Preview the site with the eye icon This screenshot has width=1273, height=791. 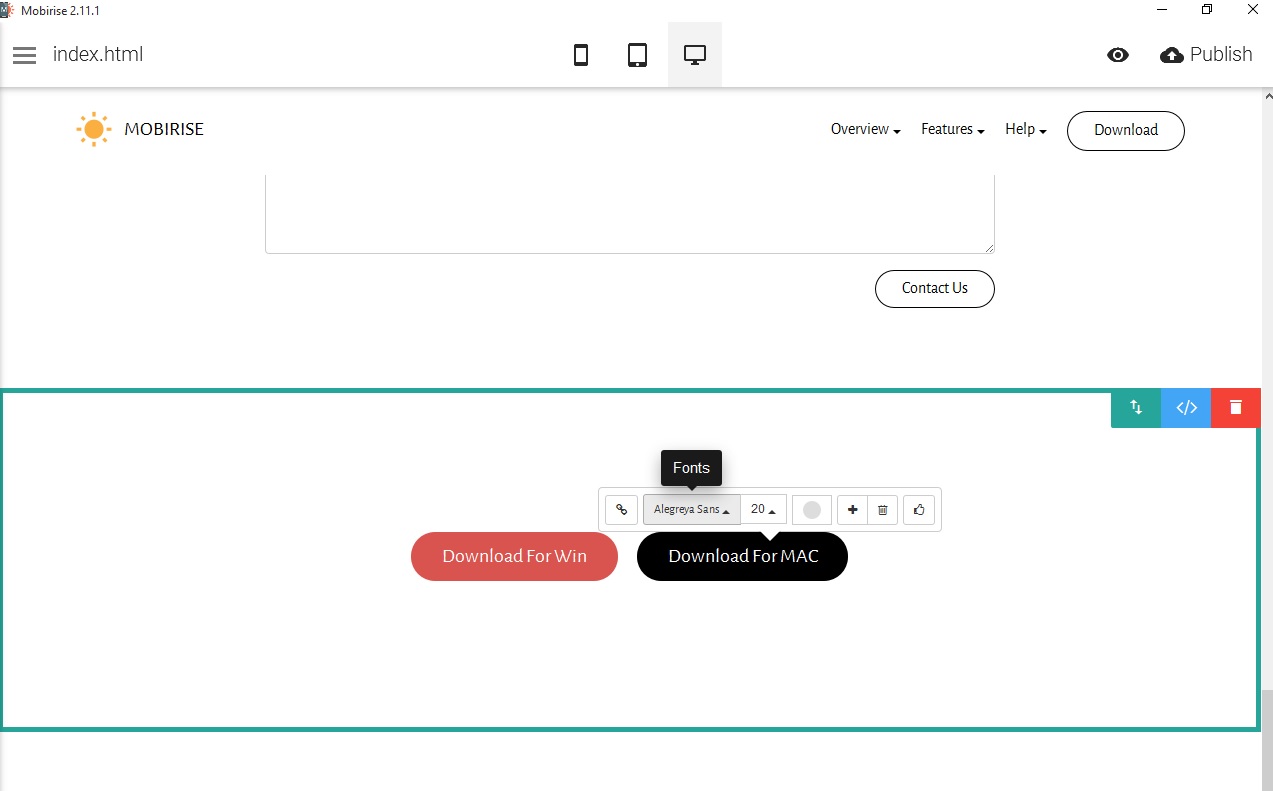(x=1118, y=55)
